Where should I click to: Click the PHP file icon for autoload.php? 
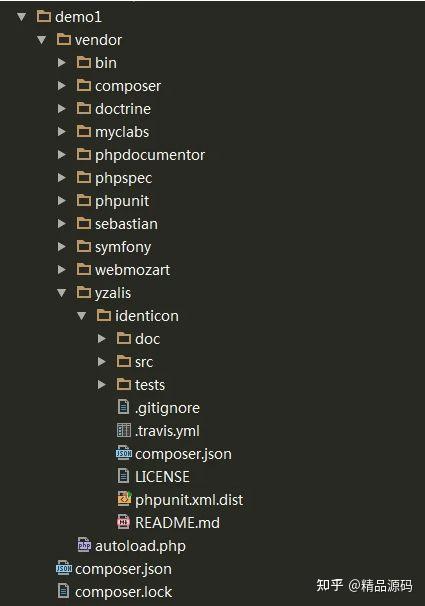pos(84,545)
